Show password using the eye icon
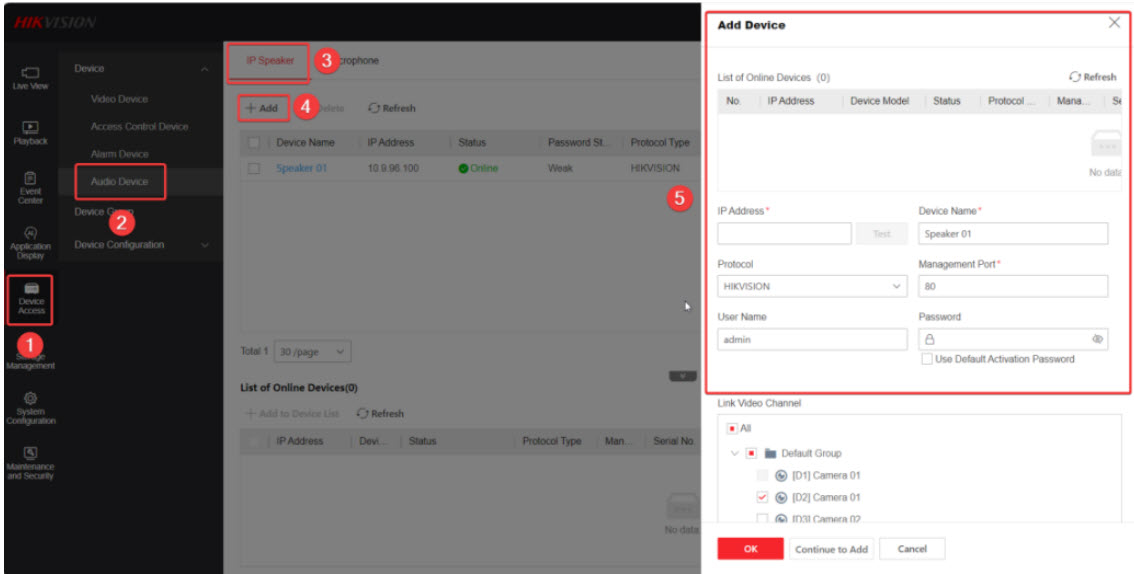Viewport: 1134px width, 574px height. click(x=1097, y=340)
